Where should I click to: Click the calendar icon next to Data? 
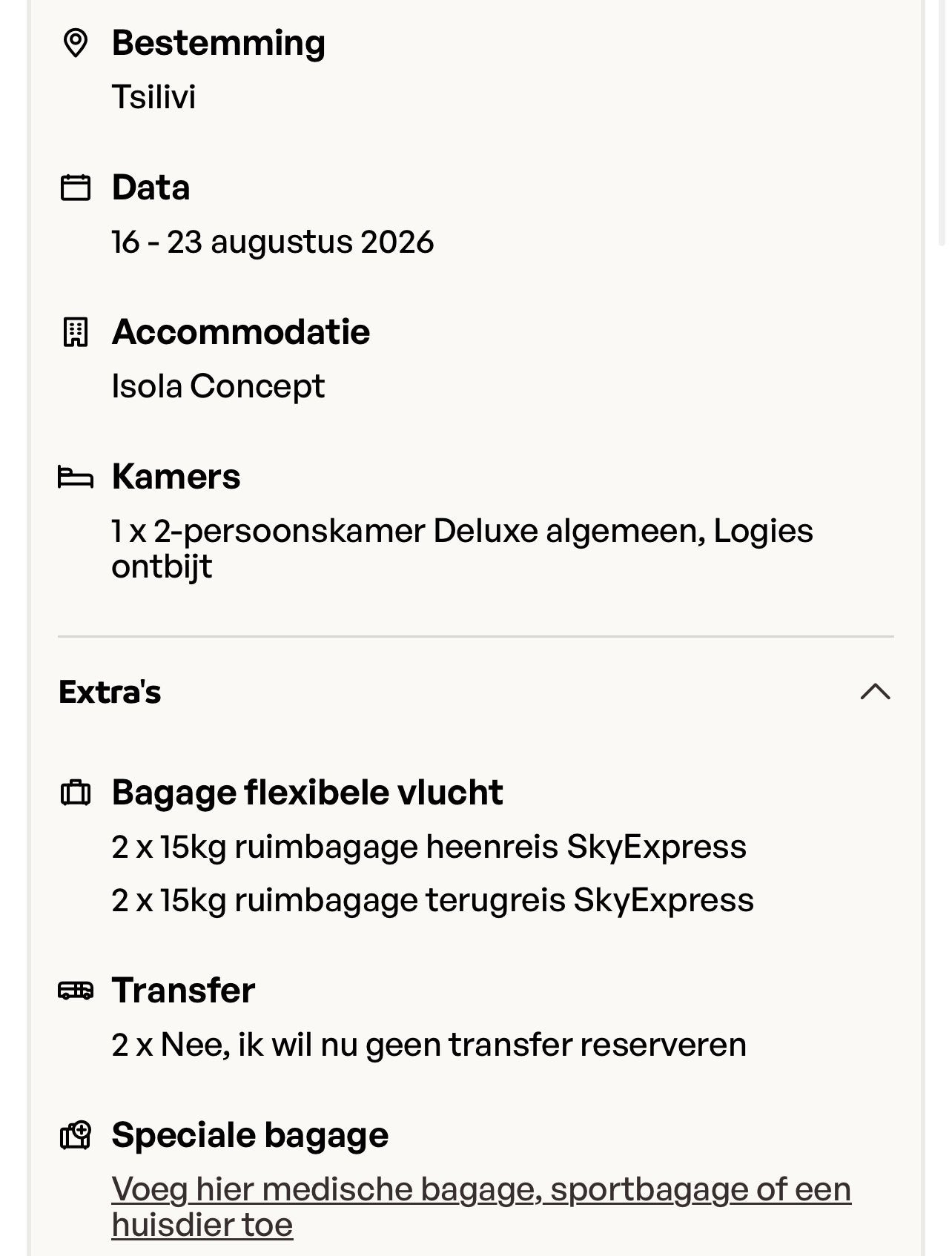coord(75,188)
